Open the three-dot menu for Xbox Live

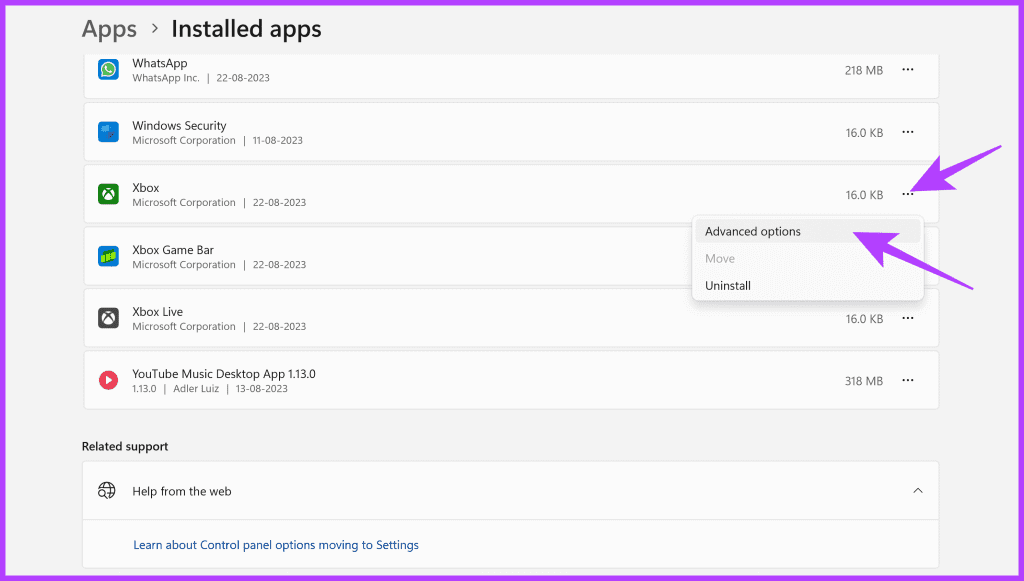(x=908, y=318)
